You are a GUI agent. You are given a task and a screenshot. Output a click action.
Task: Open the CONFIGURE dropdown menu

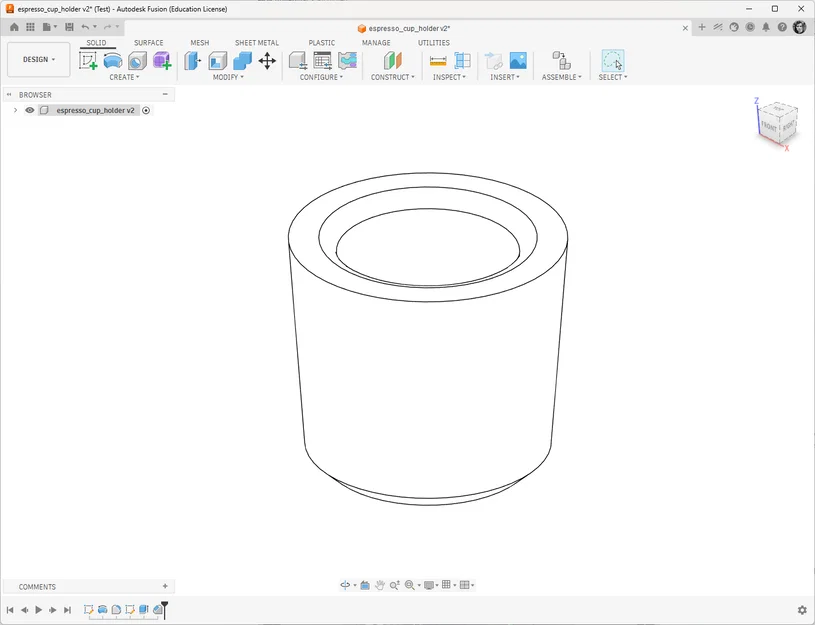tap(321, 77)
